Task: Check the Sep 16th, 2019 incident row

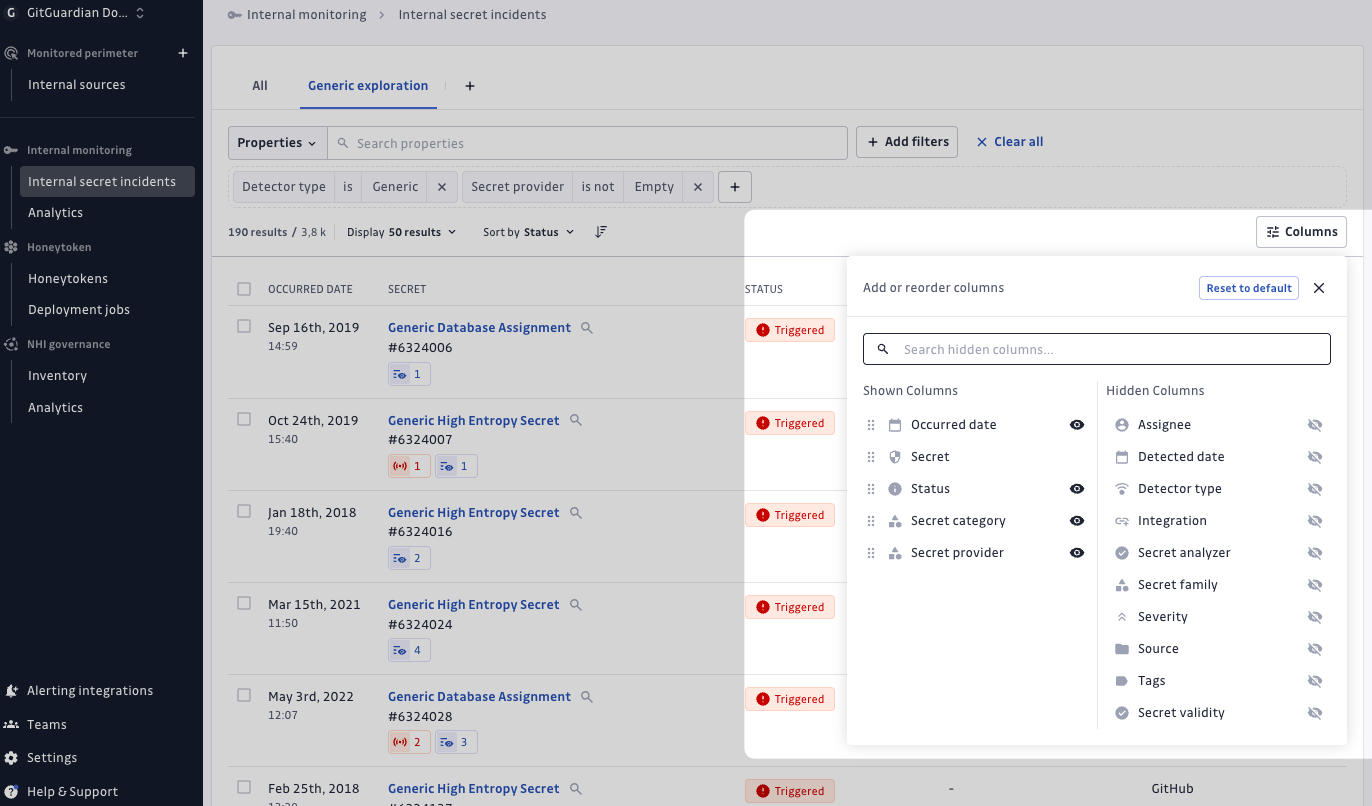Action: [244, 326]
